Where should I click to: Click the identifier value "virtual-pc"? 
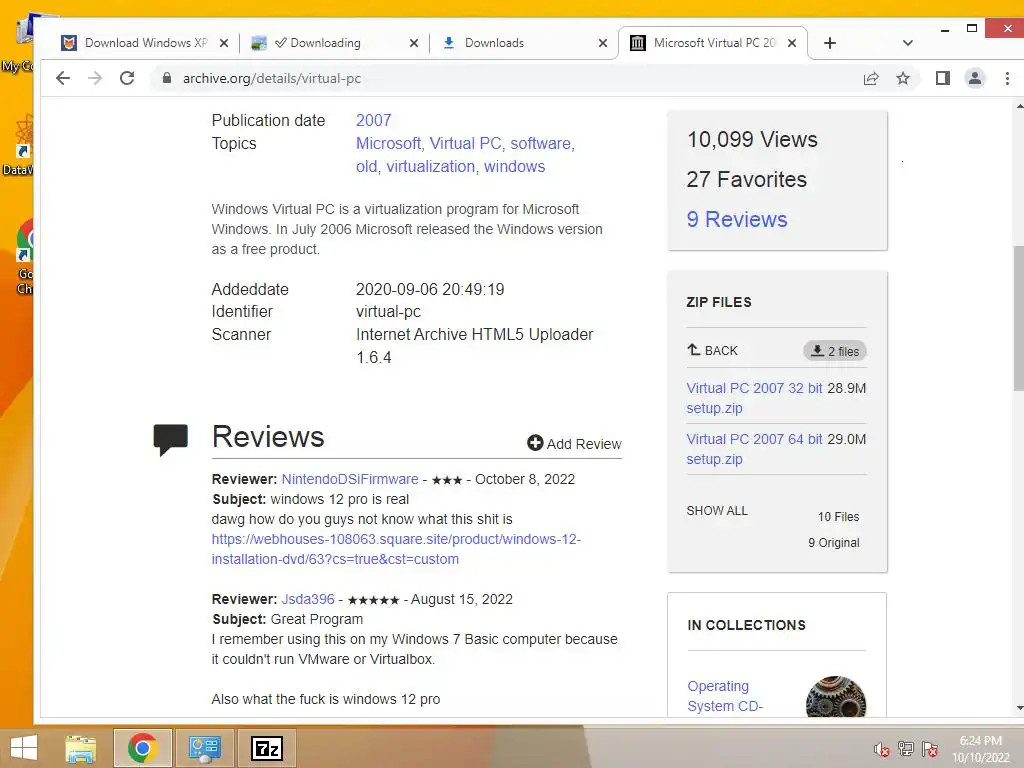(388, 312)
